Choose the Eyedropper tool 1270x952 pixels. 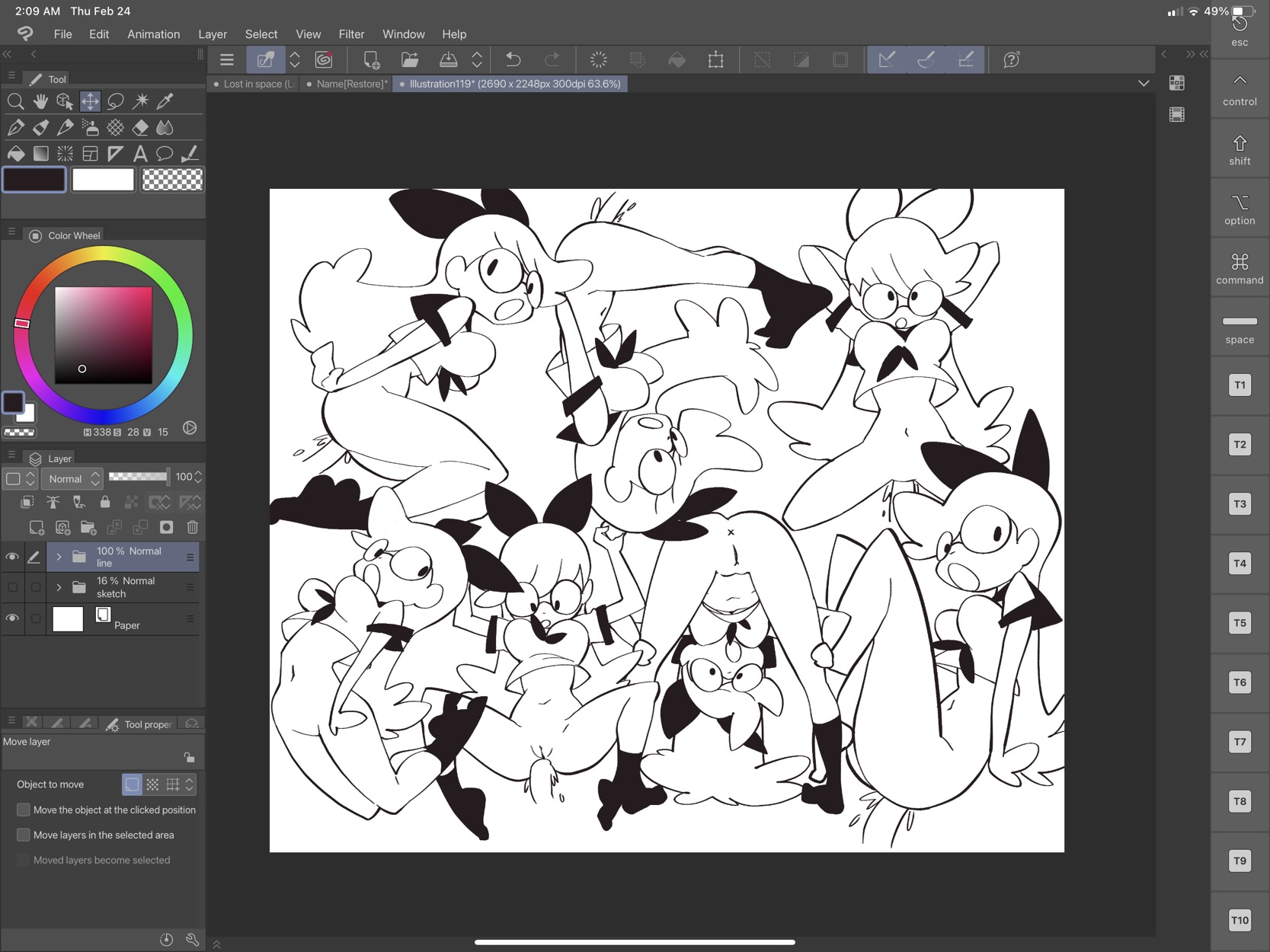pos(165,101)
